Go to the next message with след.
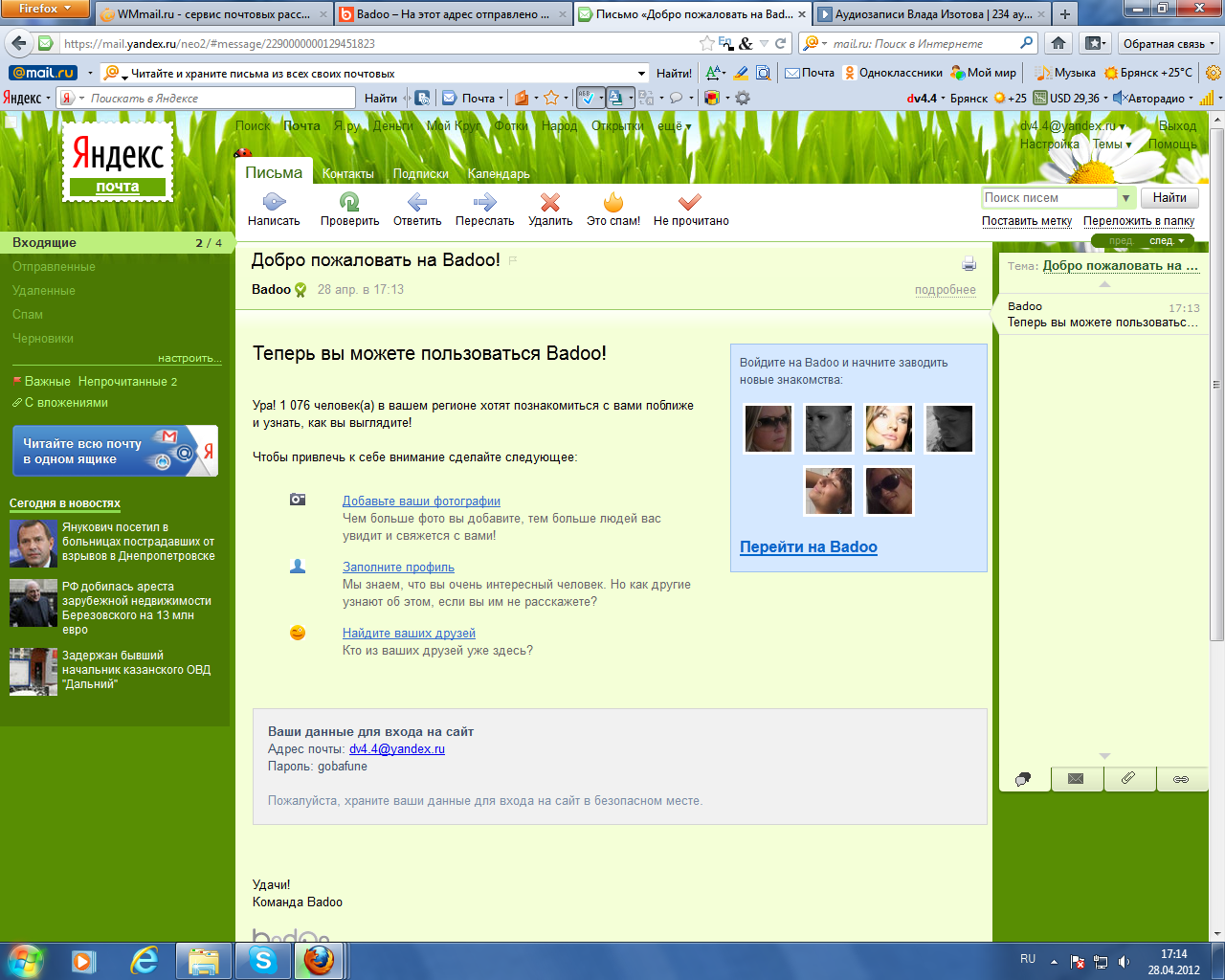 click(1167, 241)
